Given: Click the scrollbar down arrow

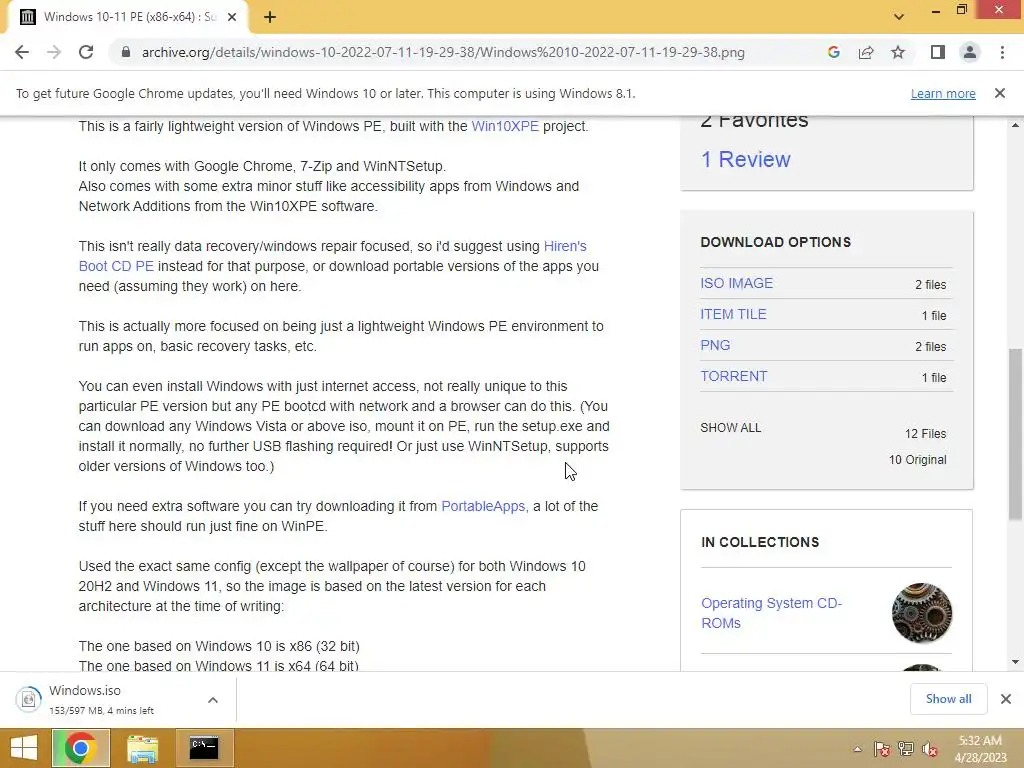Looking at the screenshot, I should (x=1015, y=662).
